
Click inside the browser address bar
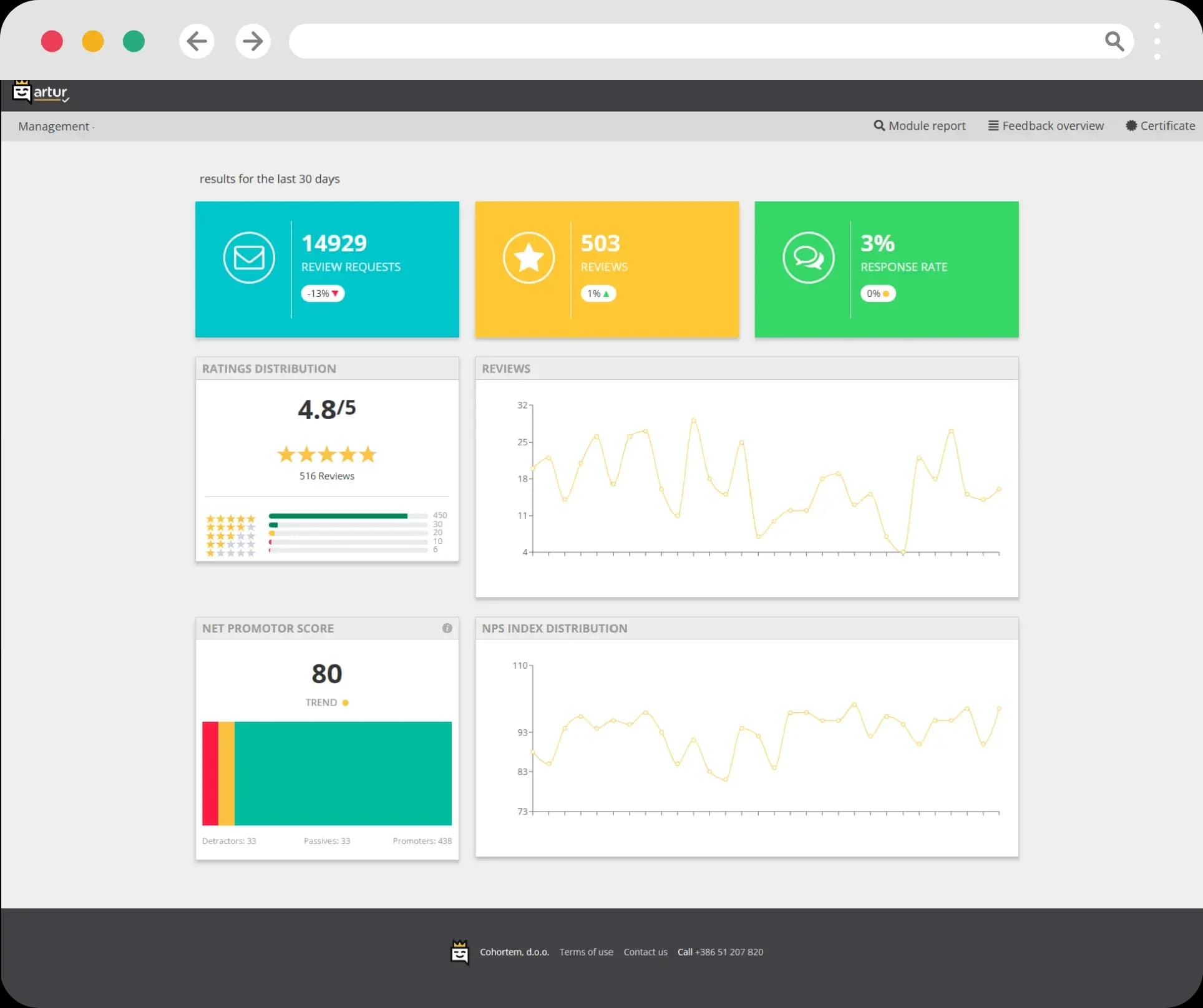pos(686,41)
